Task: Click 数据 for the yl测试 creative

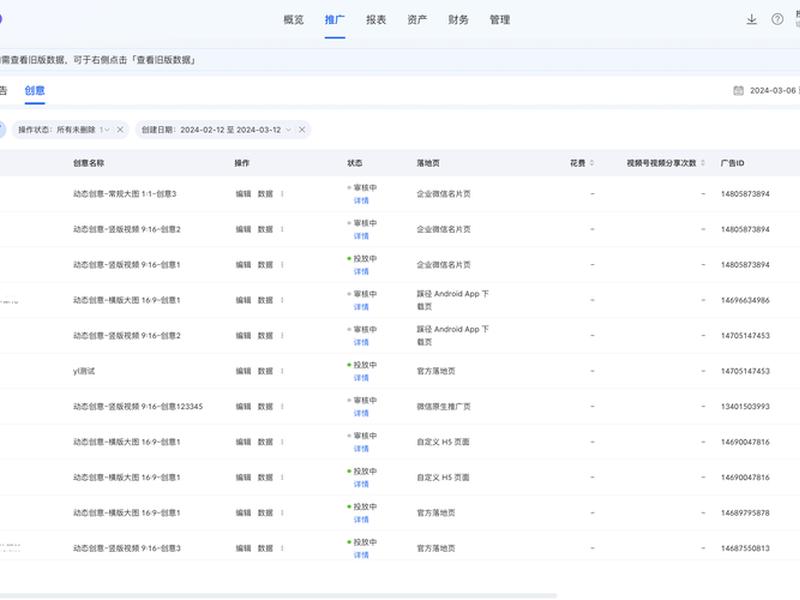Action: pyautogui.click(x=265, y=371)
